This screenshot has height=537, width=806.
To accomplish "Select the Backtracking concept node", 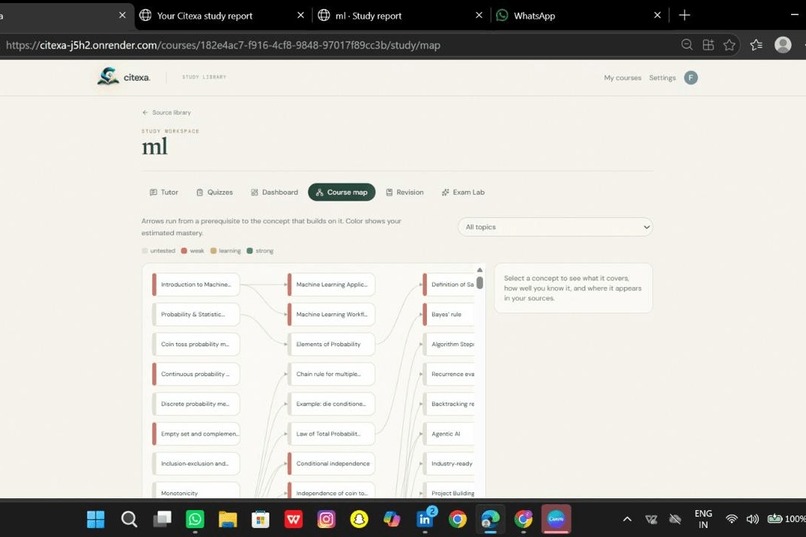I will point(449,404).
